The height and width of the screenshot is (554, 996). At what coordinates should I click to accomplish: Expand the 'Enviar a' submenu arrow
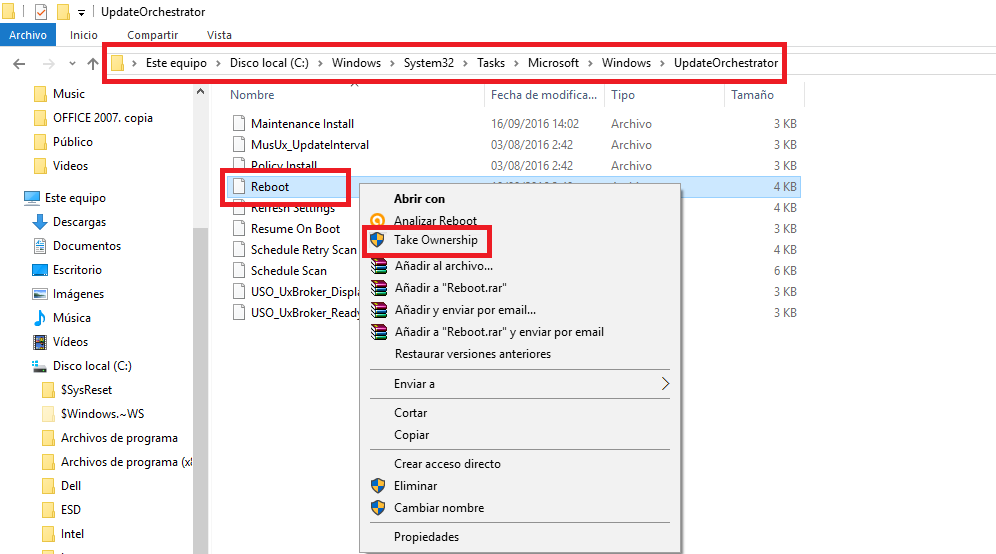click(x=665, y=384)
